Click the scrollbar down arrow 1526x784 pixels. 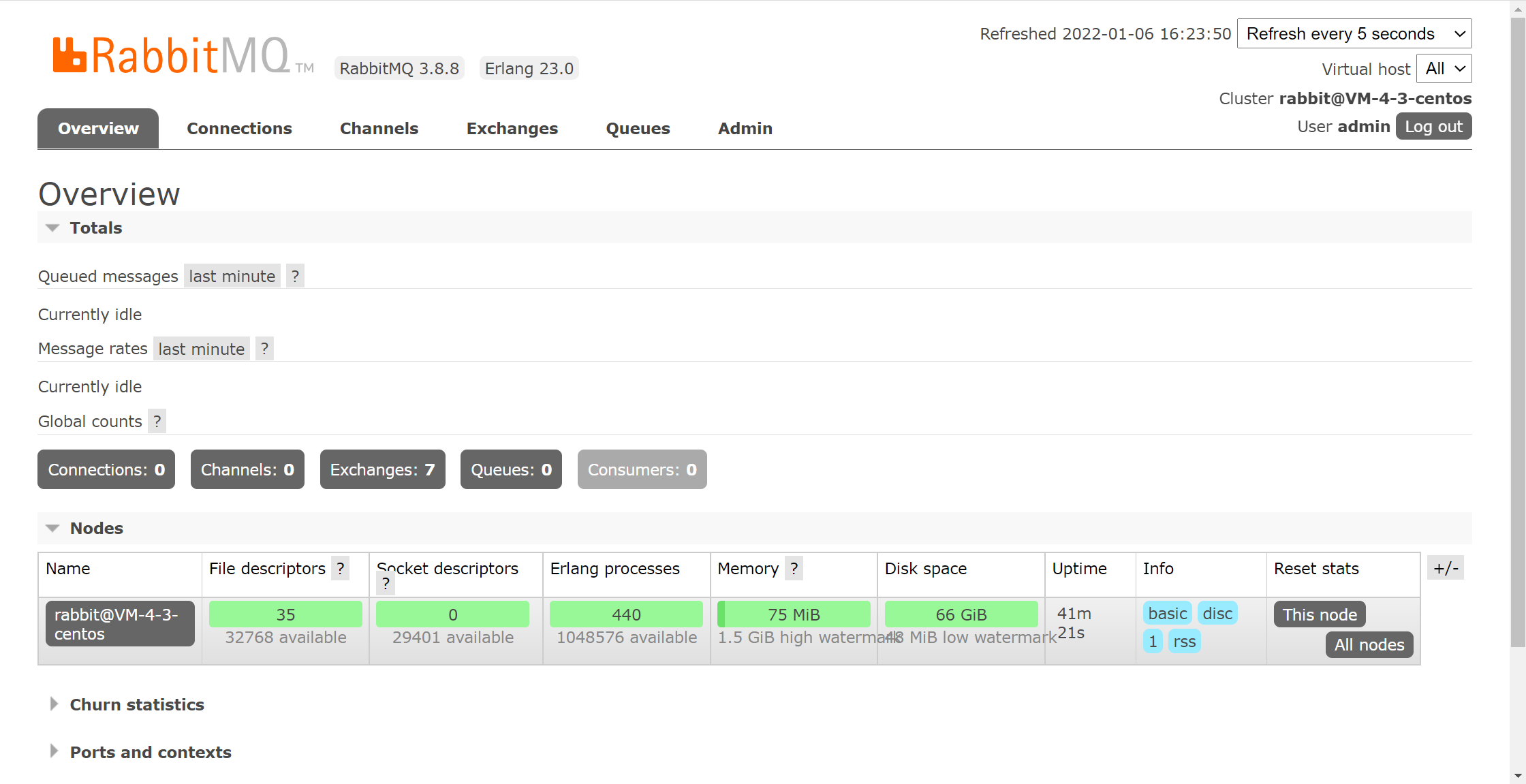click(1518, 775)
